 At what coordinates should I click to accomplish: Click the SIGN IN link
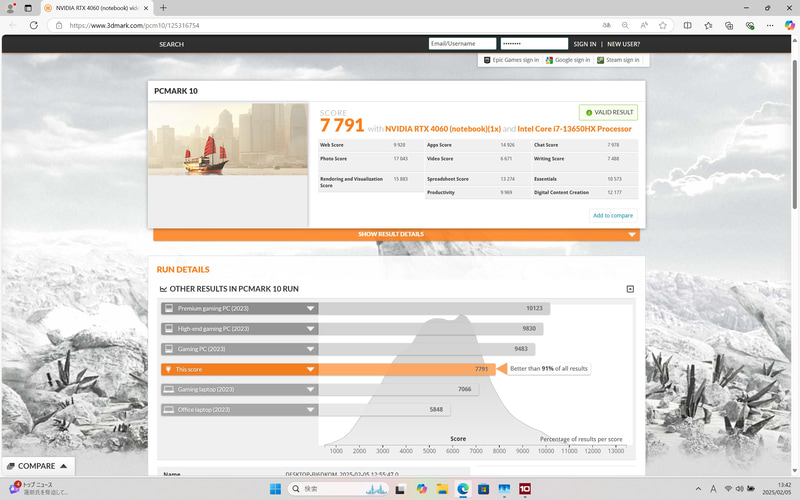coord(585,44)
